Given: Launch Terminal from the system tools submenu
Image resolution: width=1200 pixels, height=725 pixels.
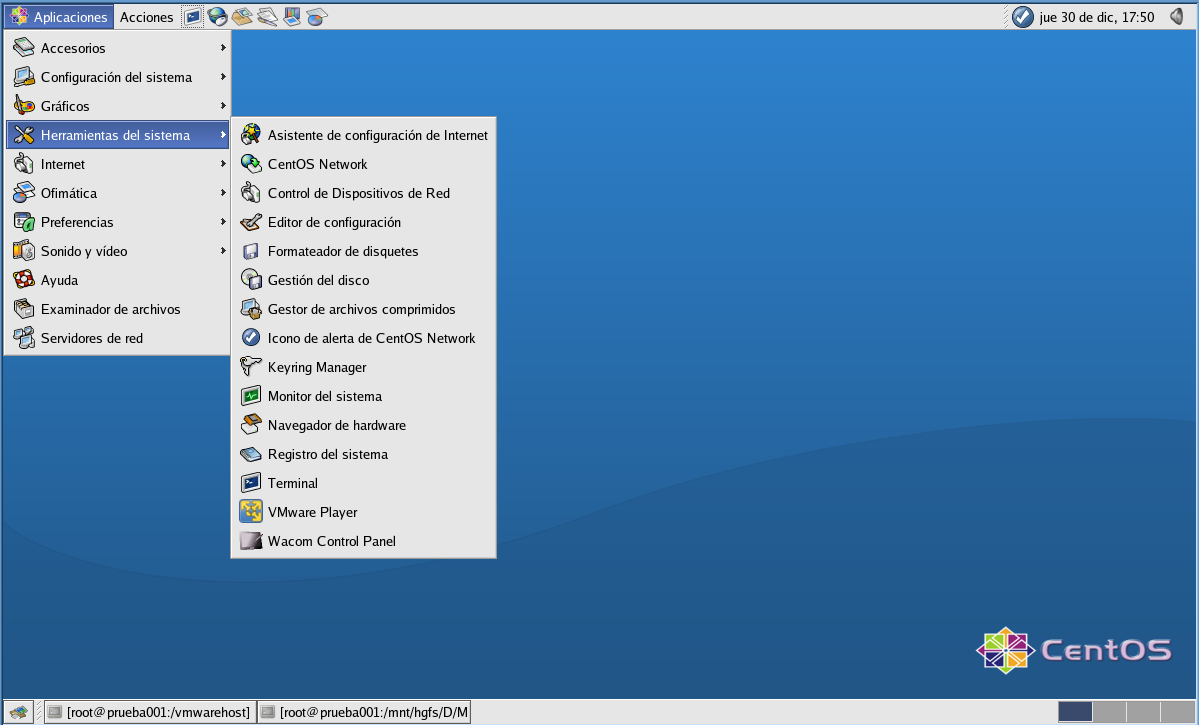Looking at the screenshot, I should point(364,483).
